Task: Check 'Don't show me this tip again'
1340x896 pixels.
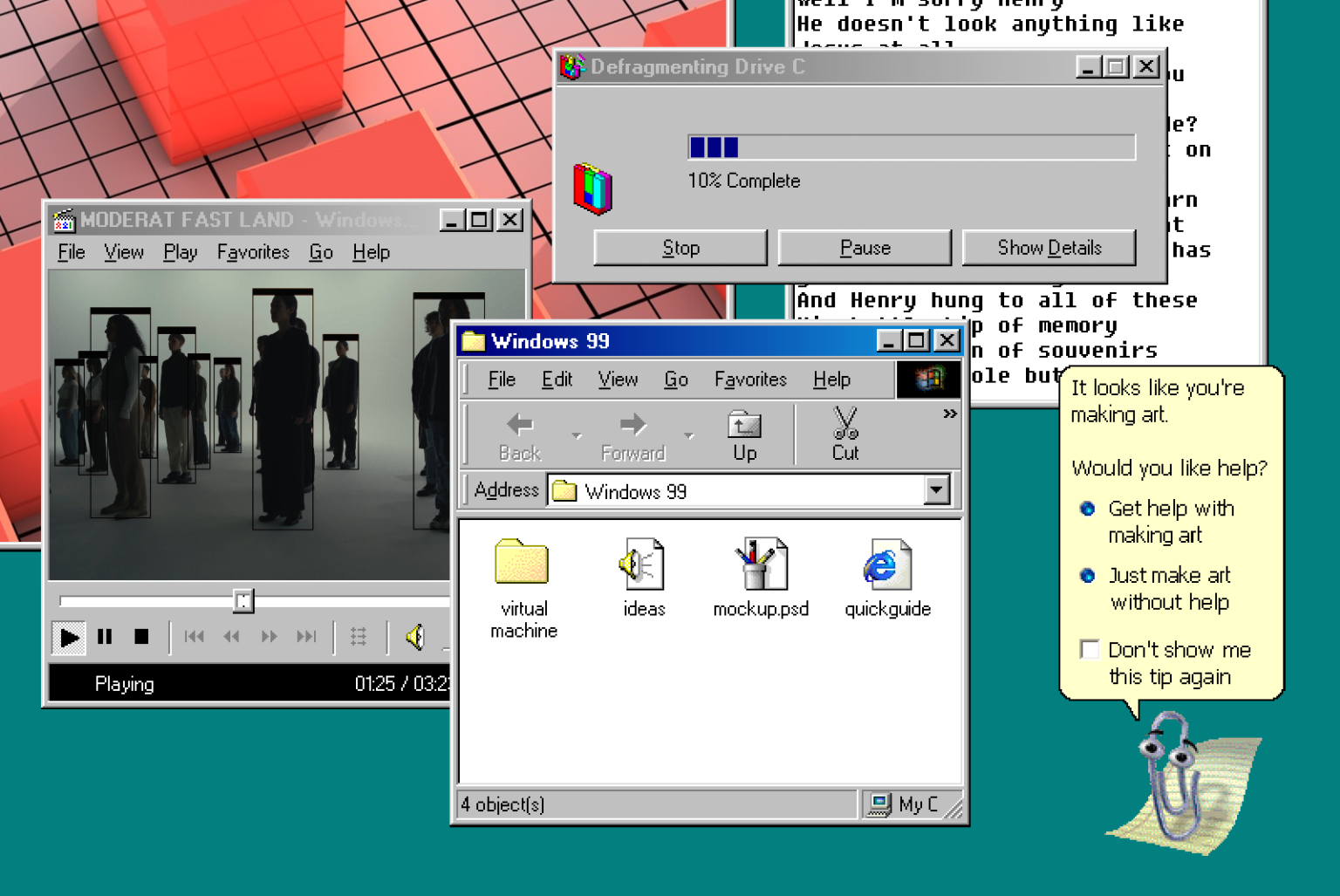Action: pyautogui.click(x=1090, y=649)
